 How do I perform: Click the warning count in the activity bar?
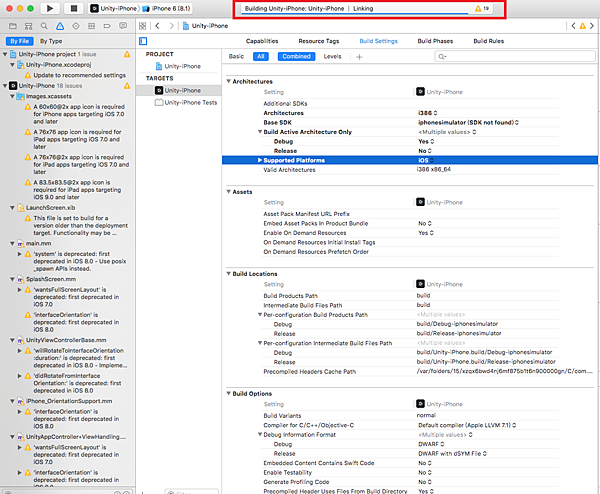(482, 8)
